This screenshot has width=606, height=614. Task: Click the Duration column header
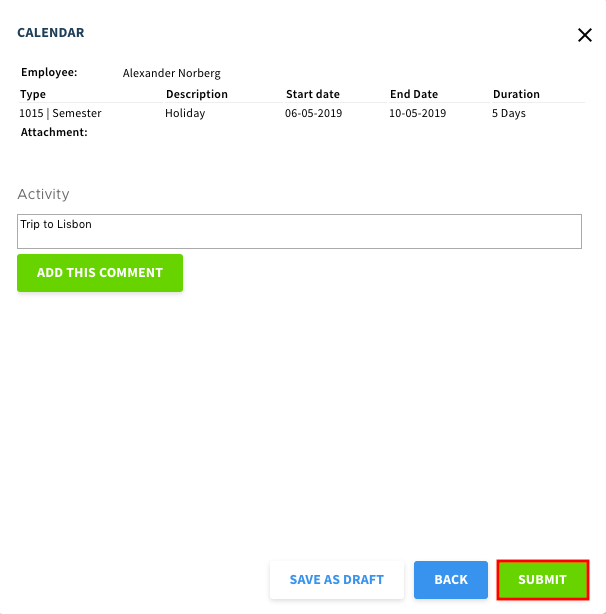point(516,94)
